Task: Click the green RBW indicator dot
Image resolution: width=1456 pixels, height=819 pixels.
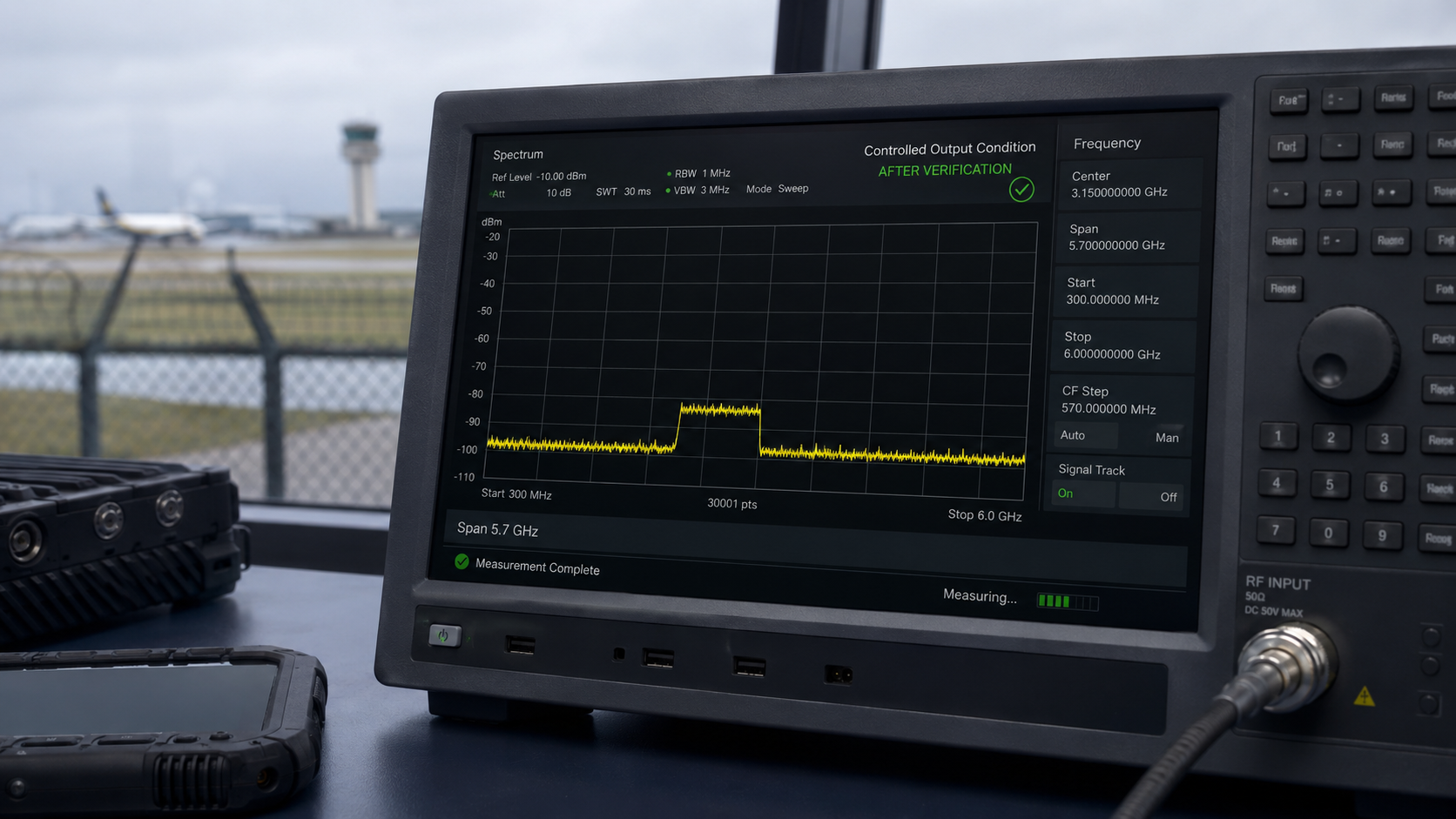Action: 669,173
